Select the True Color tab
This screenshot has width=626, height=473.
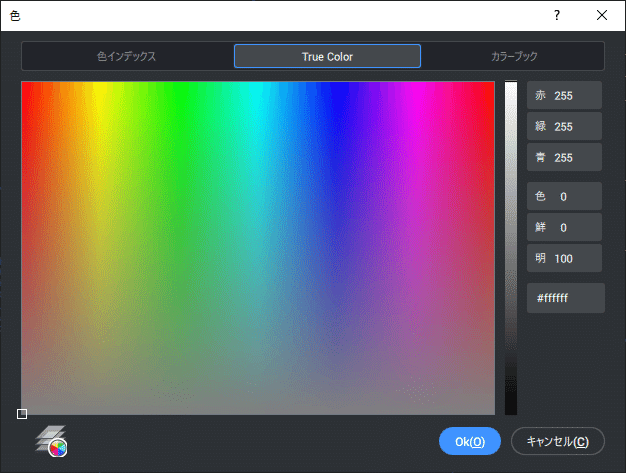pyautogui.click(x=327, y=56)
